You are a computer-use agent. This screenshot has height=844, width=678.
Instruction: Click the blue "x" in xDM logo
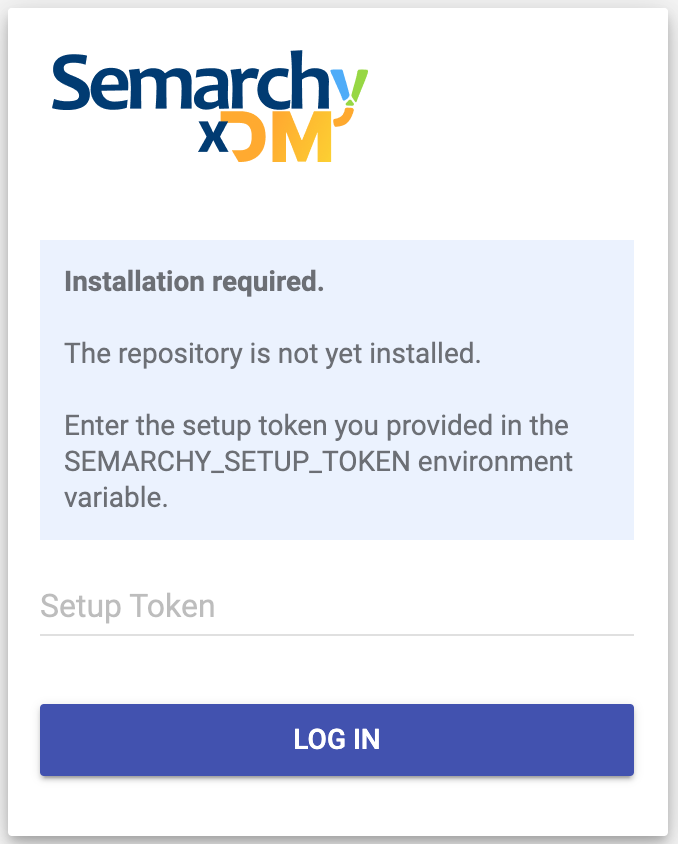point(212,138)
